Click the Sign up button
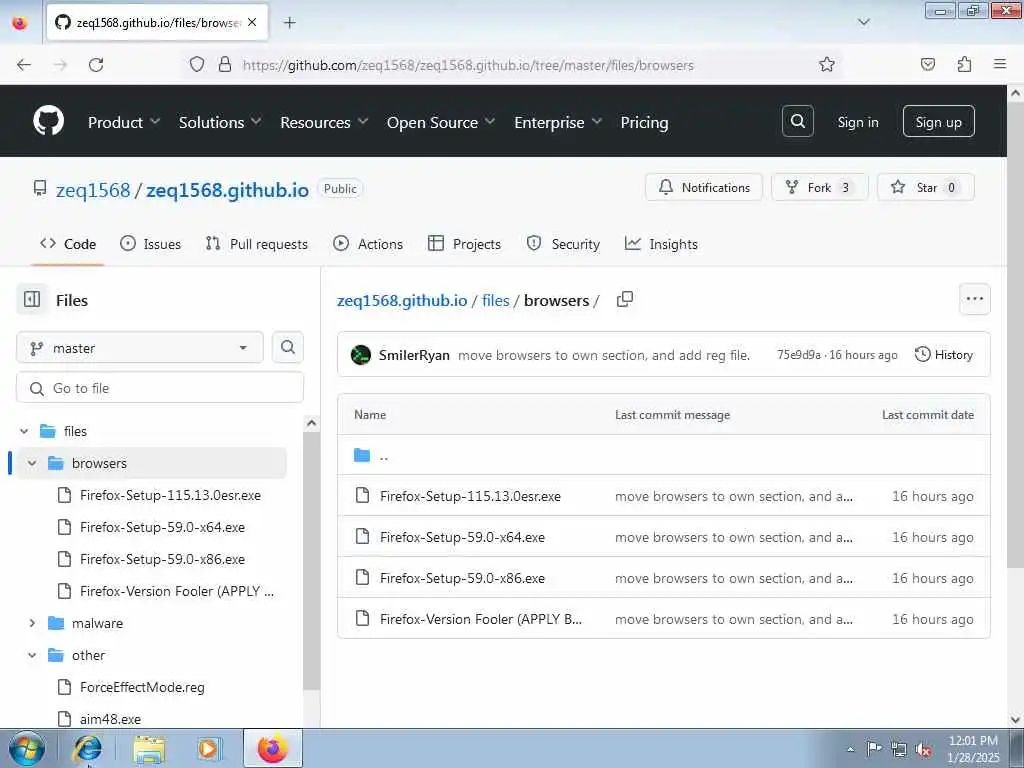The image size is (1024, 768). pyautogui.click(x=938, y=121)
